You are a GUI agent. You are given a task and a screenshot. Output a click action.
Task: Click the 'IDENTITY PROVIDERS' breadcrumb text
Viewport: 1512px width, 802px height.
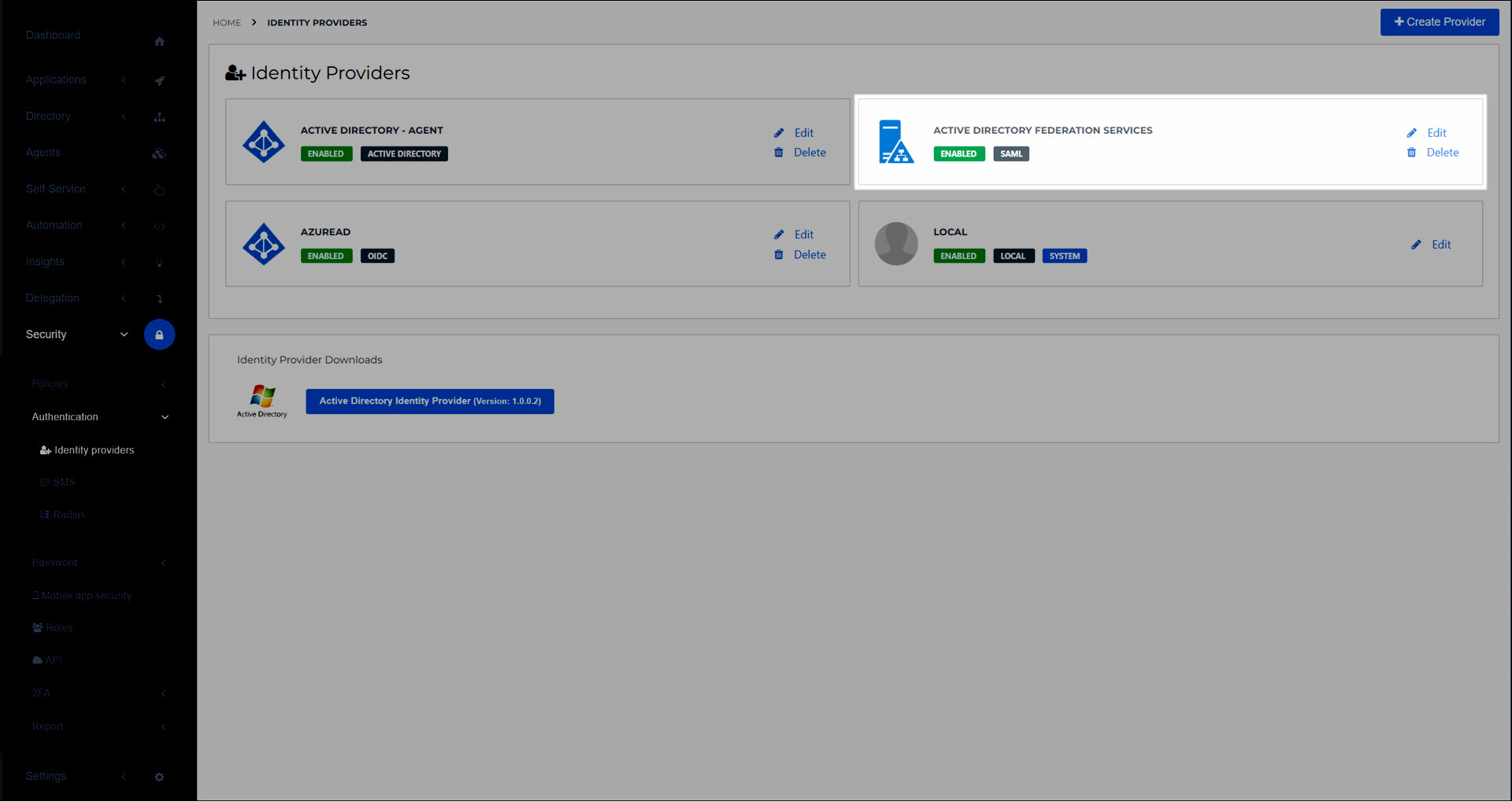[317, 23]
